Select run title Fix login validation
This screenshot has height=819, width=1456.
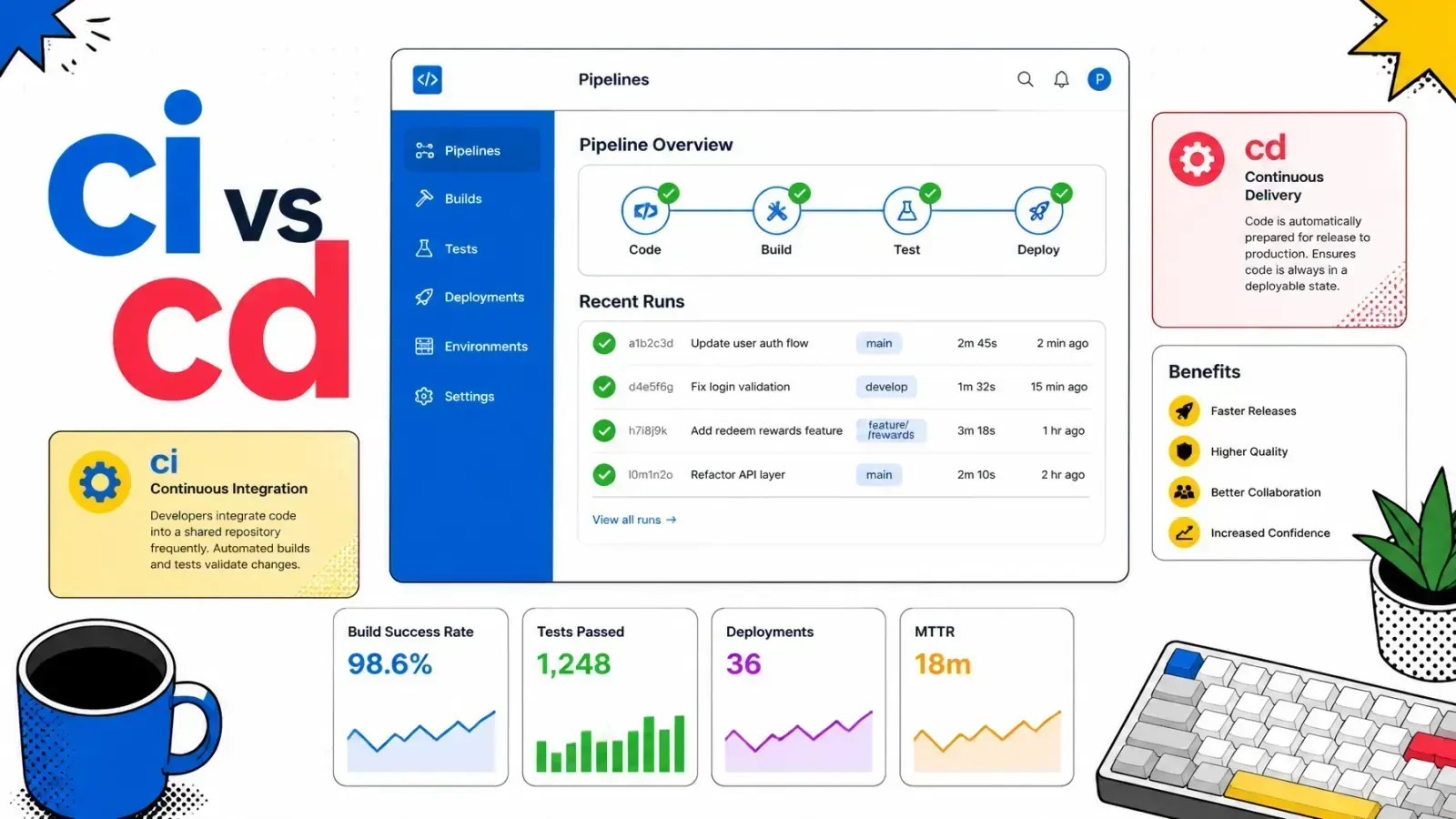740,387
